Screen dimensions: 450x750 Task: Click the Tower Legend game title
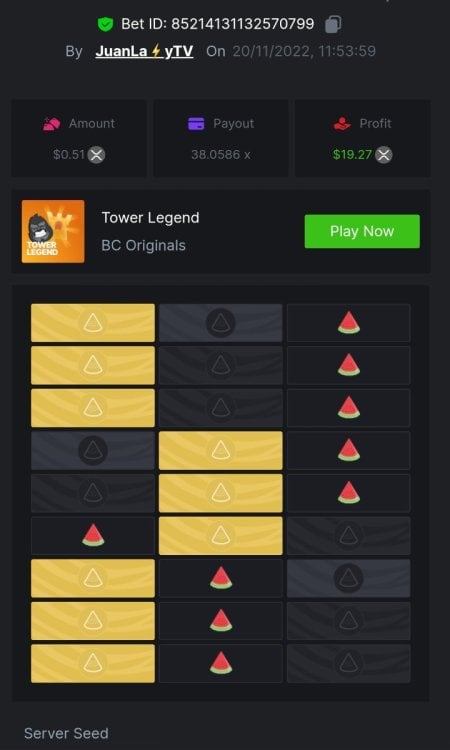pos(151,218)
